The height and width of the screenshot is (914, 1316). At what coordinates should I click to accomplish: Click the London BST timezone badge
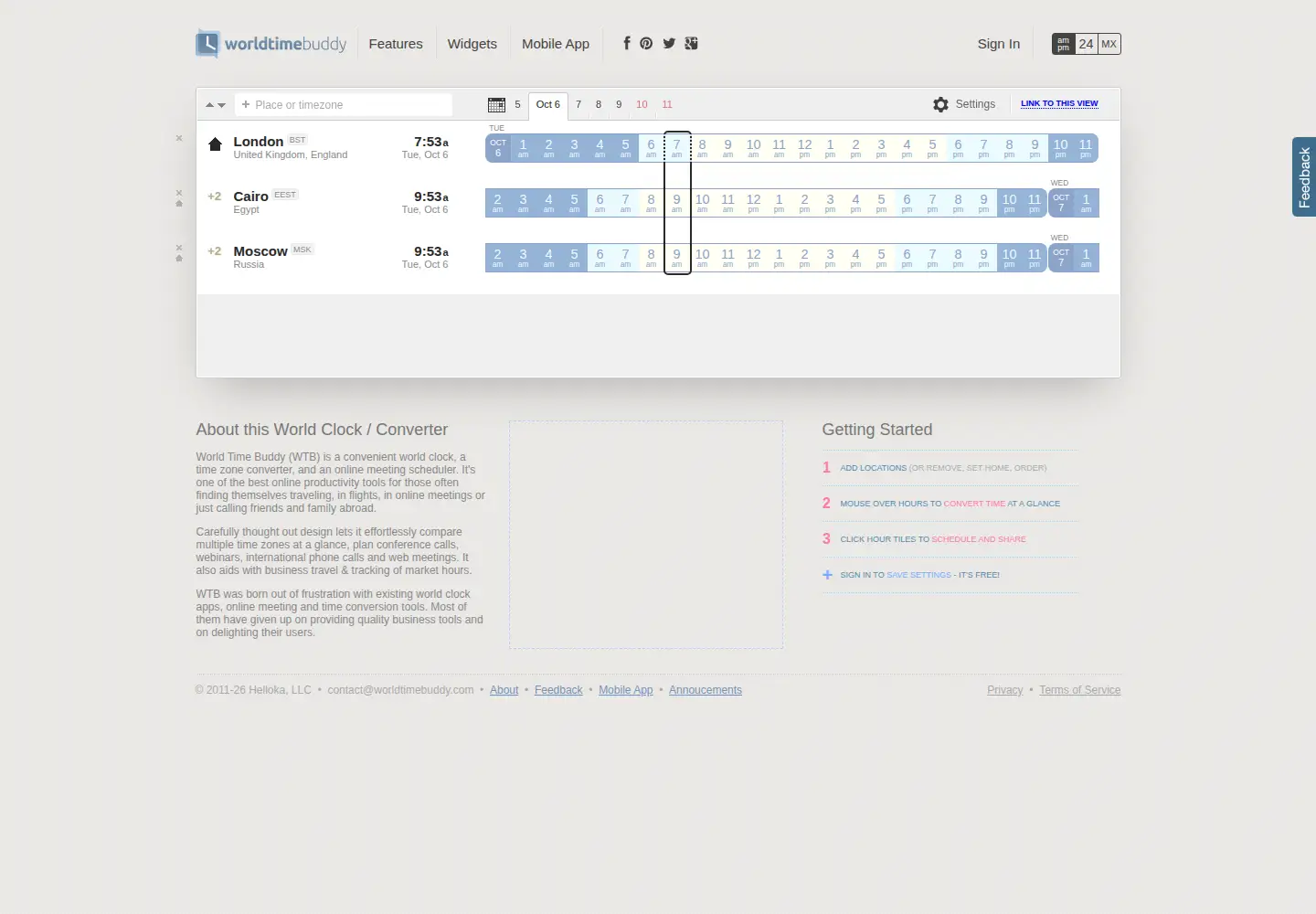(298, 140)
